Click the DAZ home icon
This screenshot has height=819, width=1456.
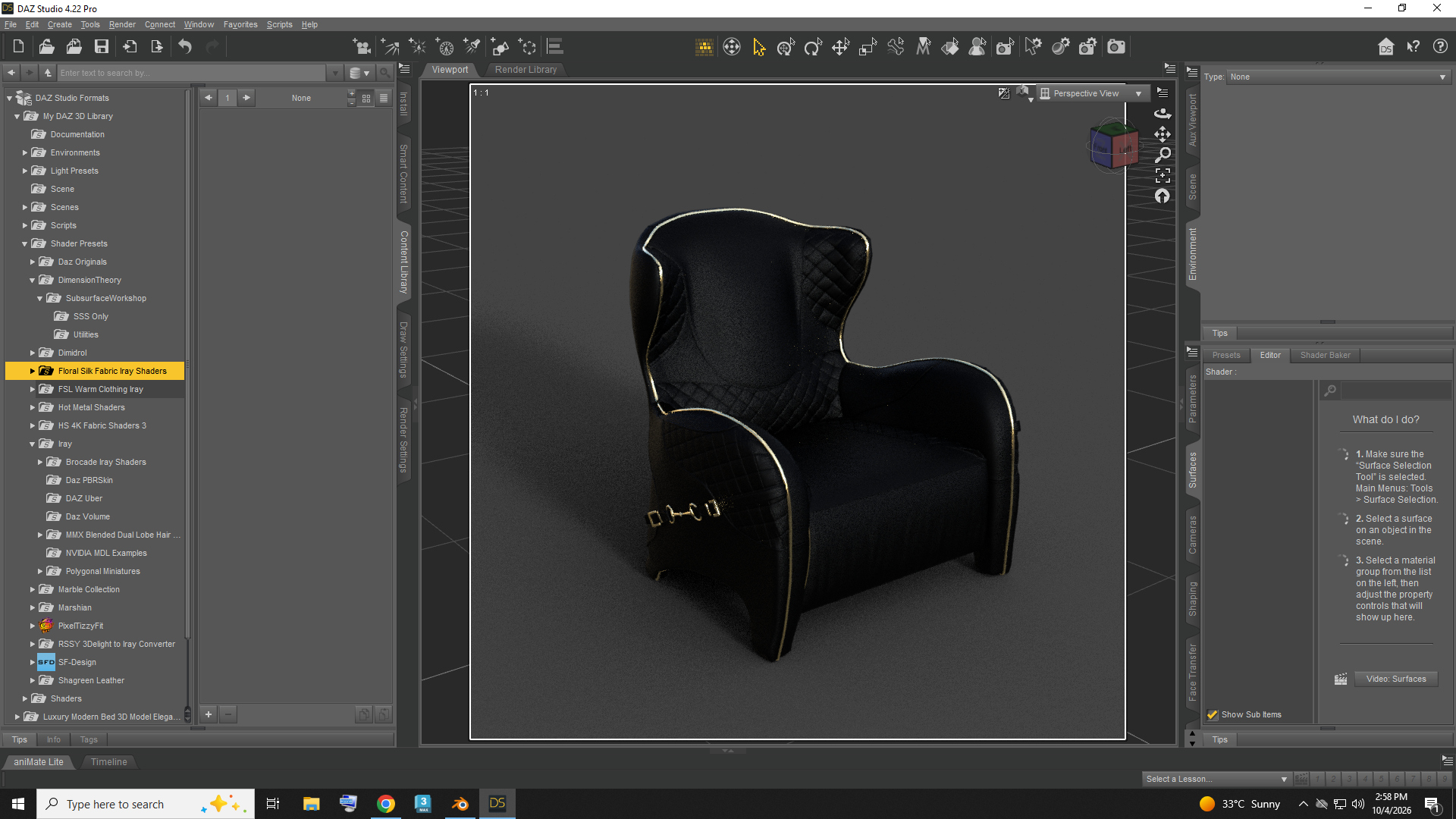tap(1385, 47)
